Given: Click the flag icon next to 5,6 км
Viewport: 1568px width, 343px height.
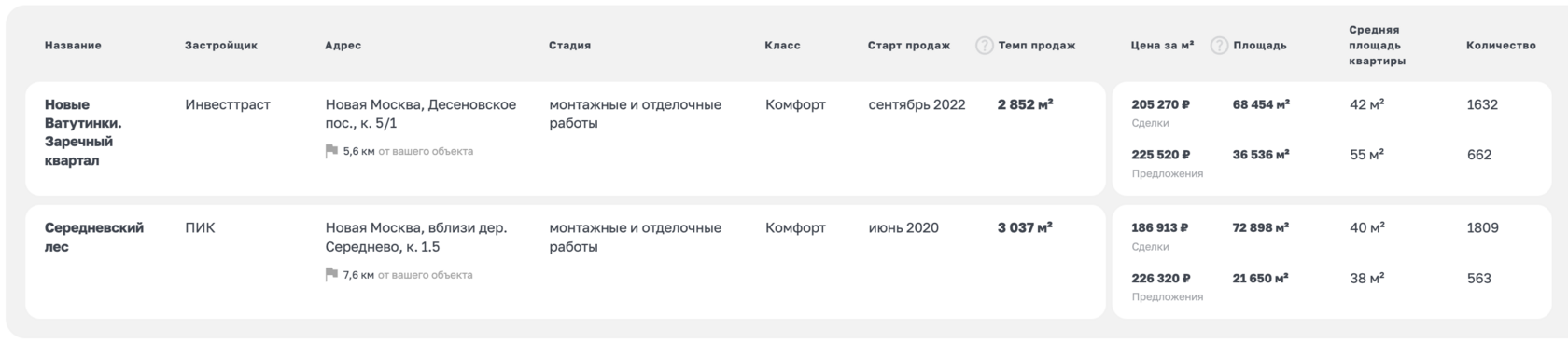Looking at the screenshot, I should 331,151.
